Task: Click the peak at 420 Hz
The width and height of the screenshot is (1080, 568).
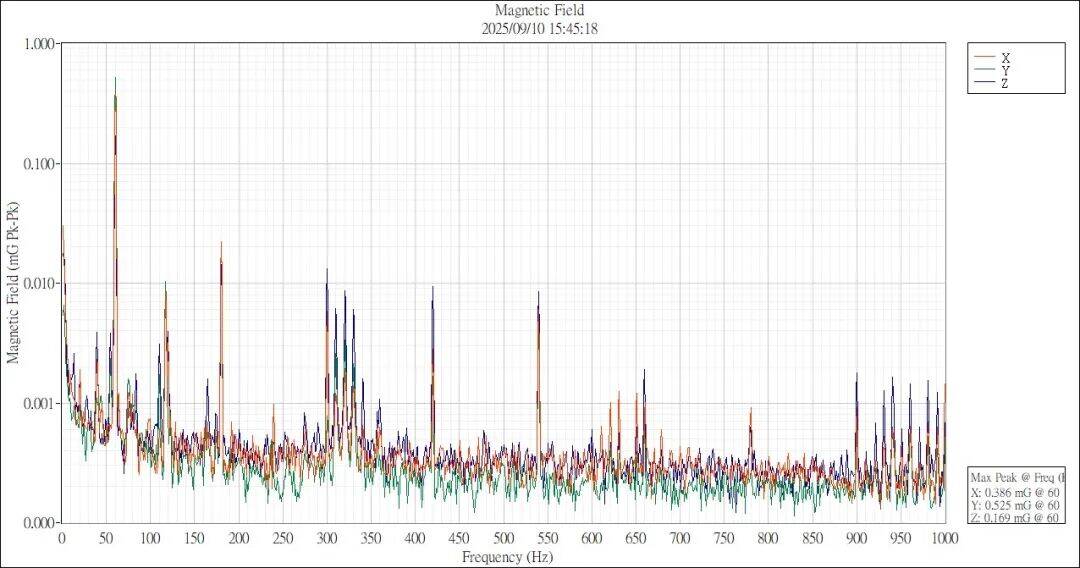Action: click(x=433, y=289)
